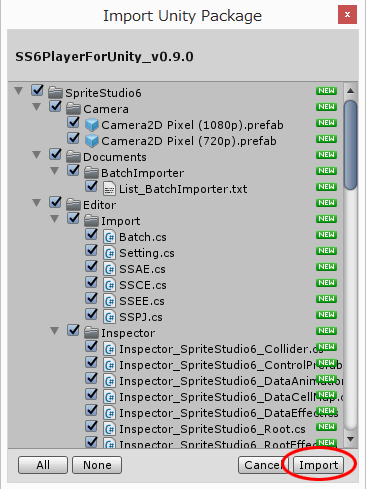This screenshot has height=489, width=366.
Task: Collapse the Import subfolder
Action: tap(55, 219)
